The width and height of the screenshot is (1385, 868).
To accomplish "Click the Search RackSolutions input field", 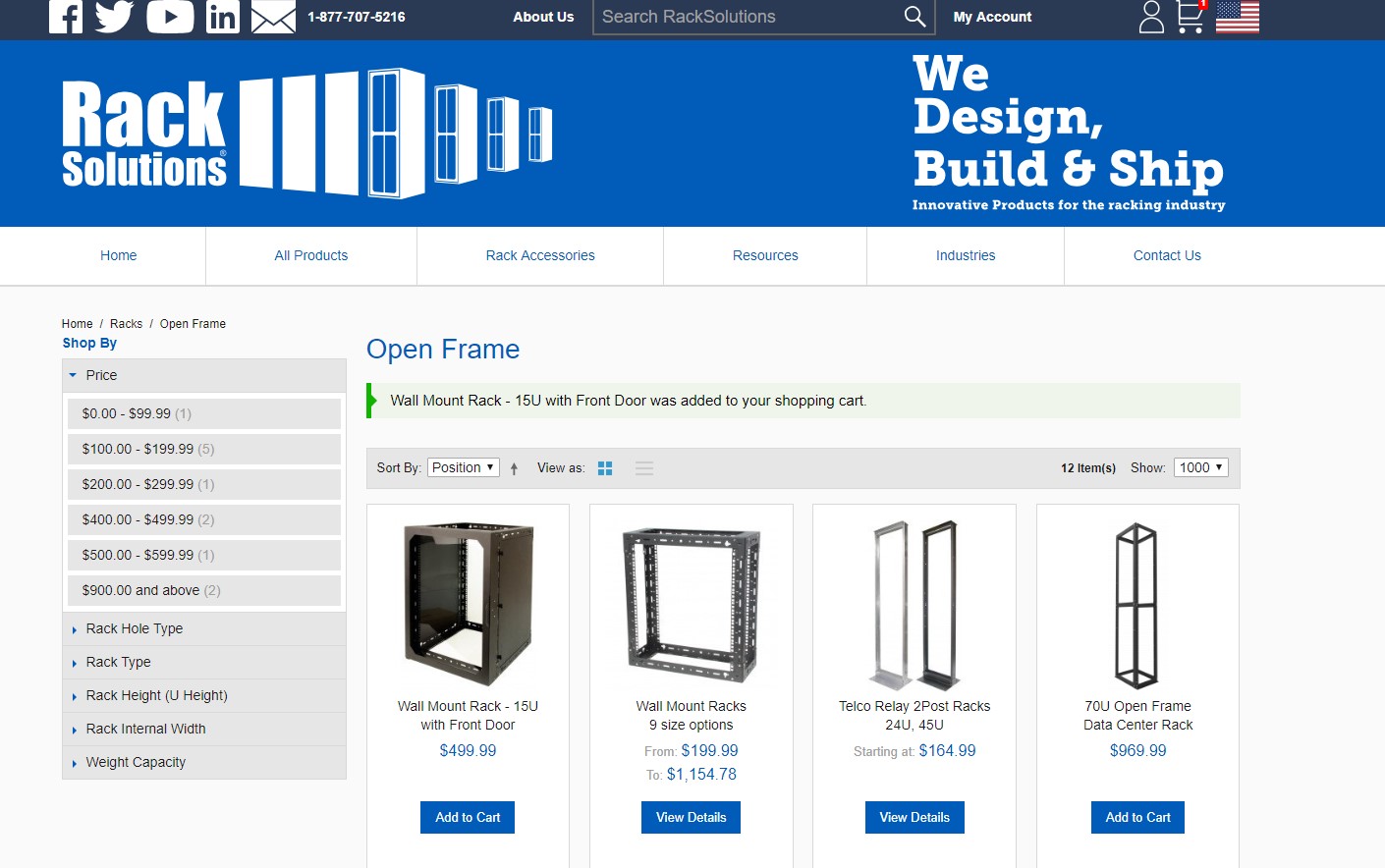I will [x=747, y=17].
